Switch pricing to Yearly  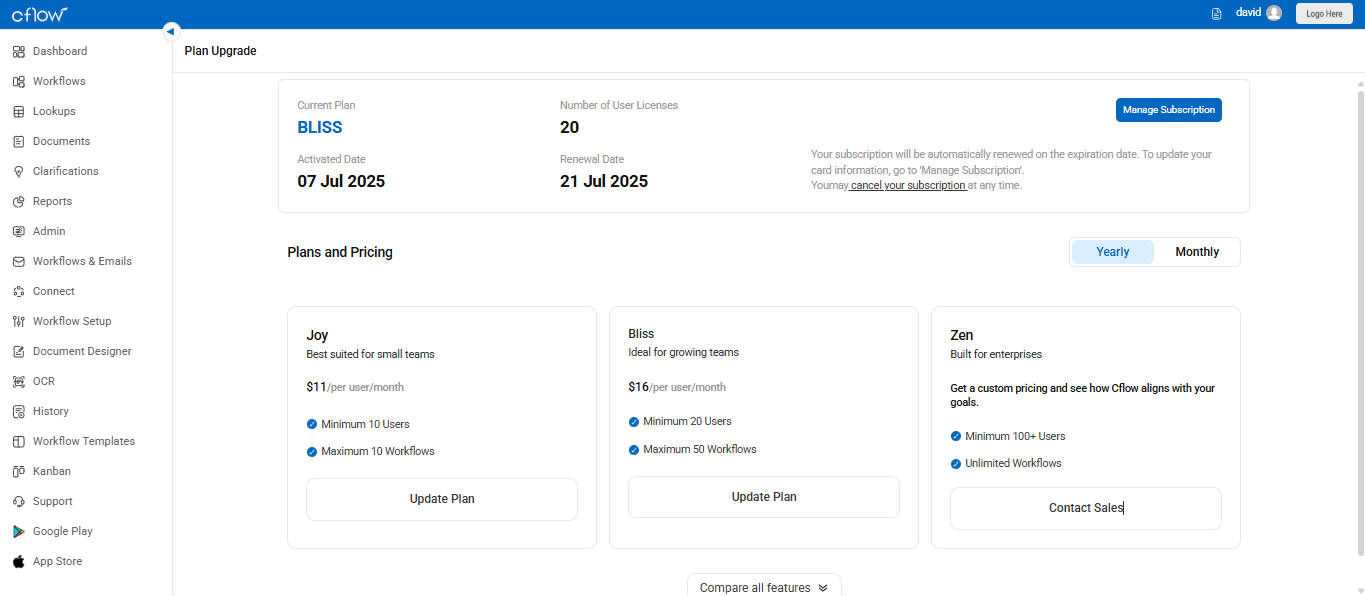point(1113,252)
